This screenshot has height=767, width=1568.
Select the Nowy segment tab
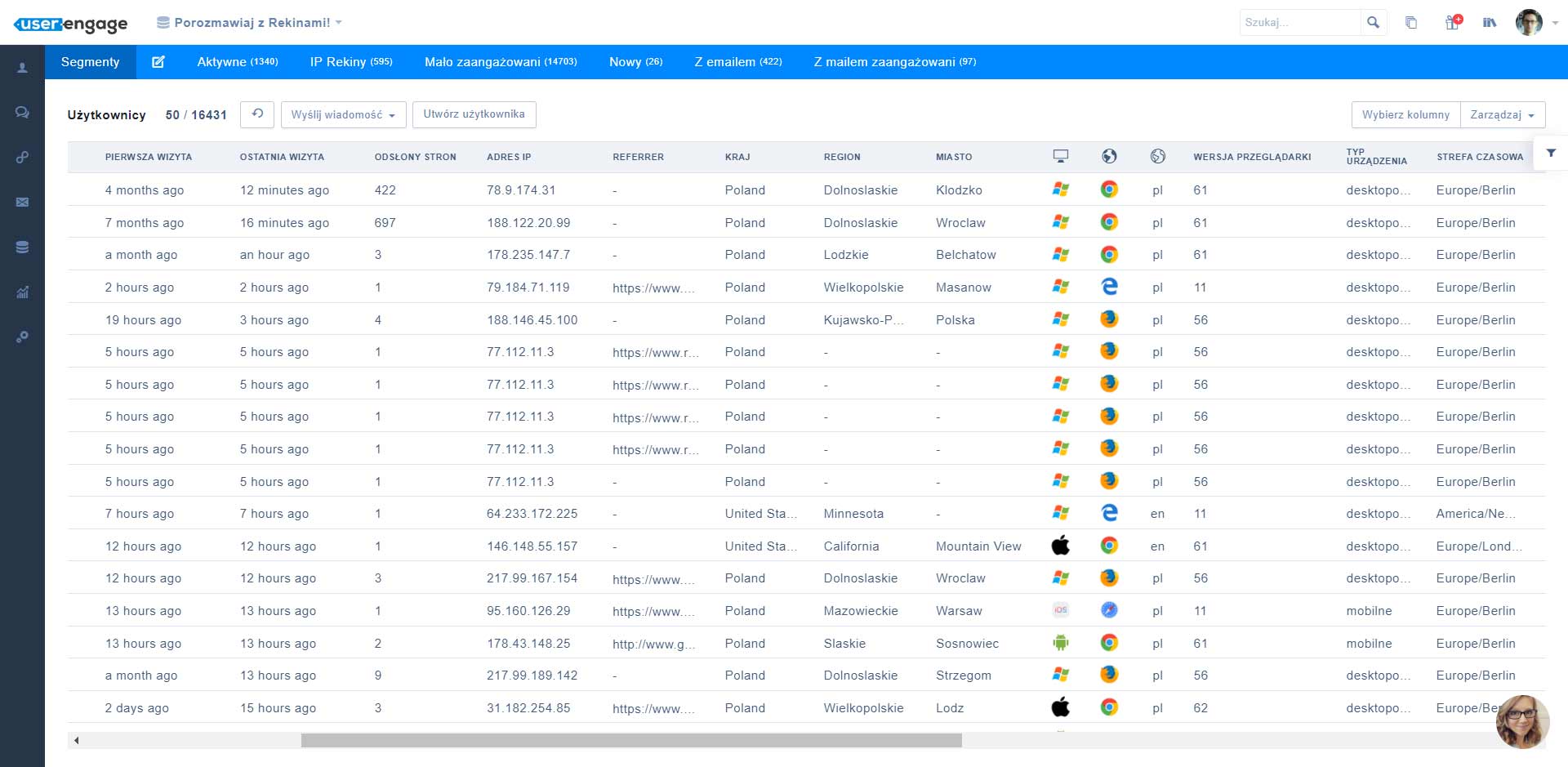[x=635, y=62]
